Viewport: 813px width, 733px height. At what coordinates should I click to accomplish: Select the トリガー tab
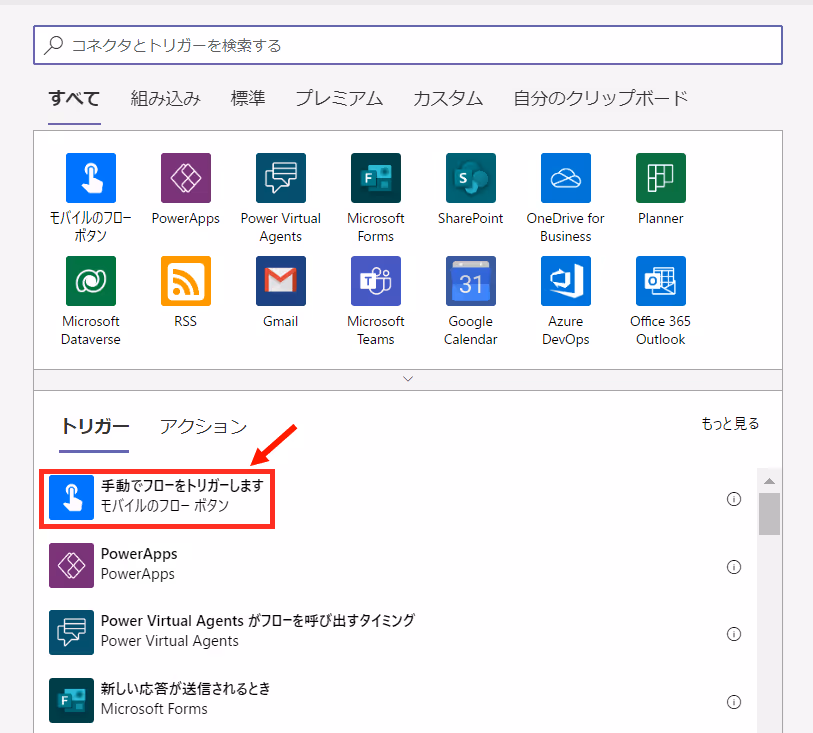pyautogui.click(x=94, y=427)
